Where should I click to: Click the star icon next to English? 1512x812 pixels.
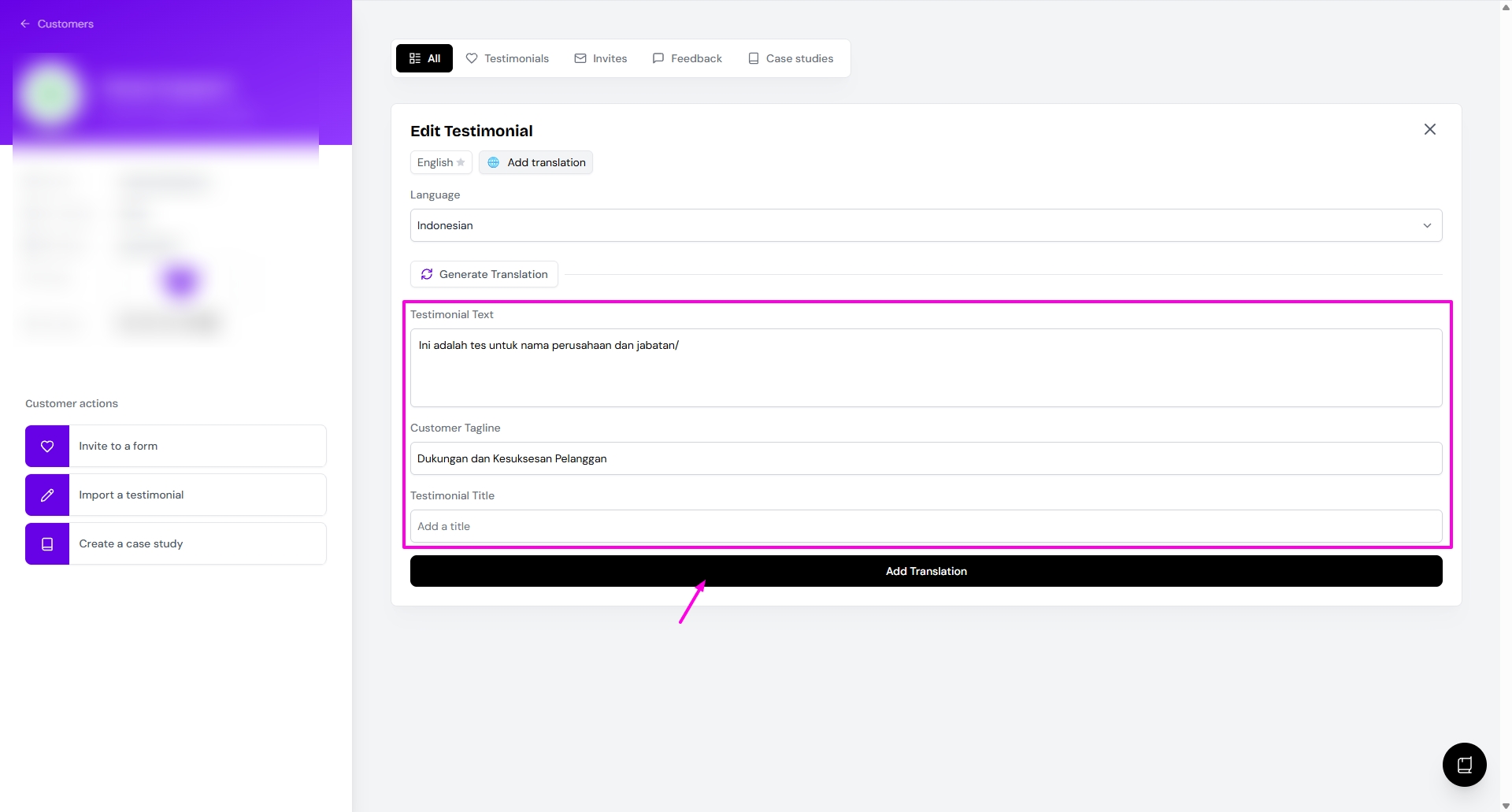(x=461, y=162)
